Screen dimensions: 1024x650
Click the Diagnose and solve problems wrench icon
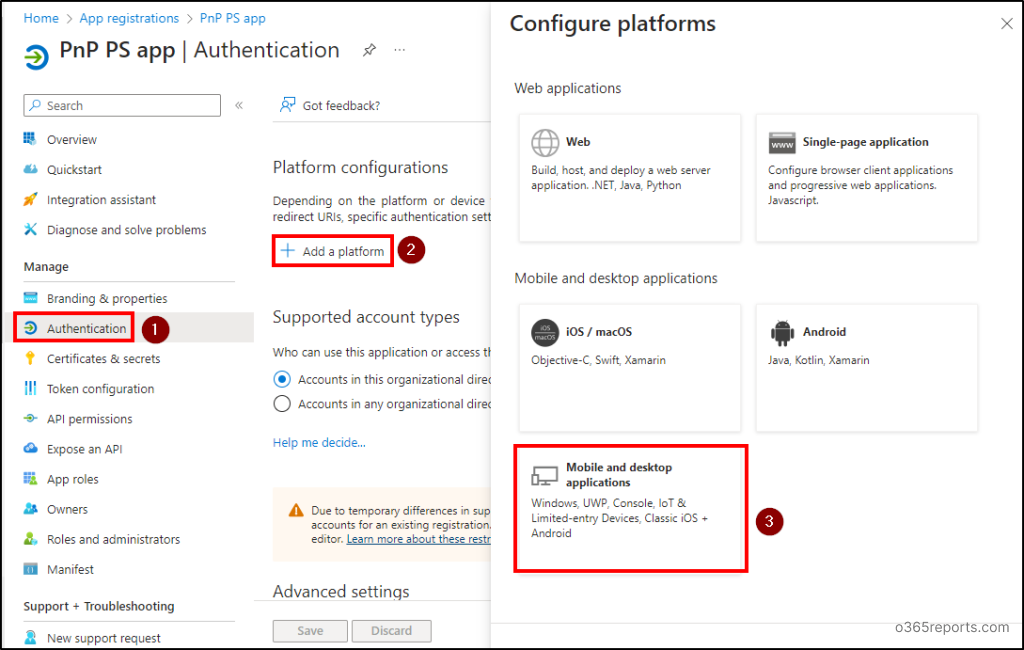[30, 229]
